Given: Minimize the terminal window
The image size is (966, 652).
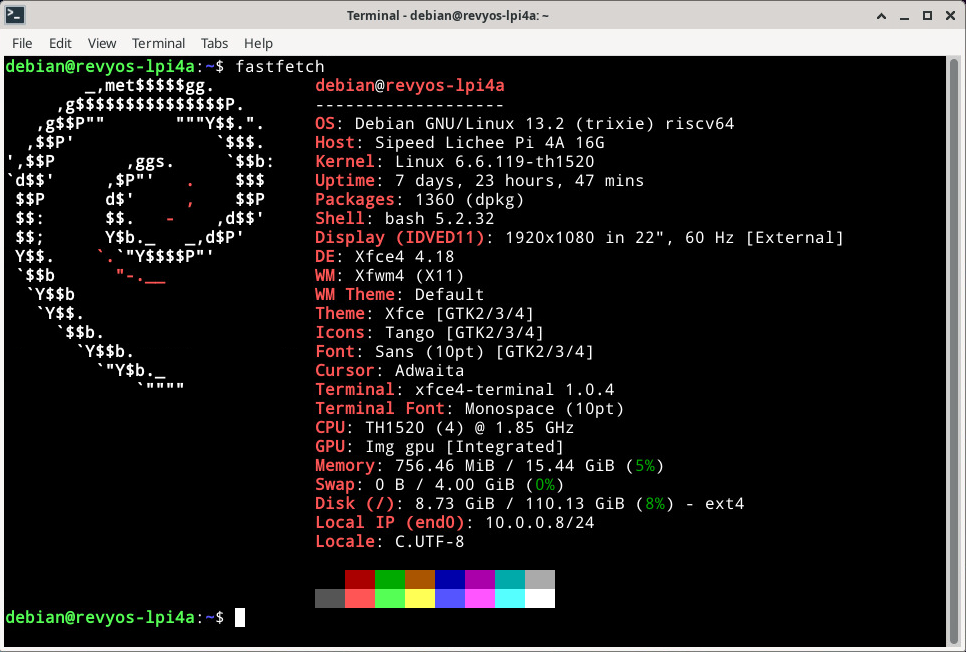Looking at the screenshot, I should tap(905, 15).
